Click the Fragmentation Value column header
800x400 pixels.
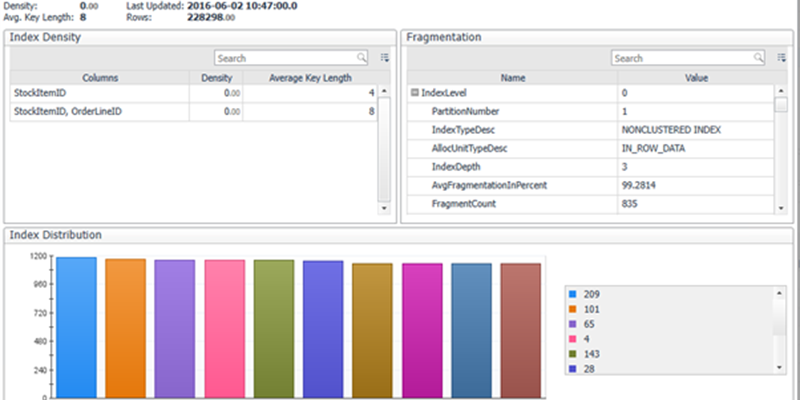point(696,77)
